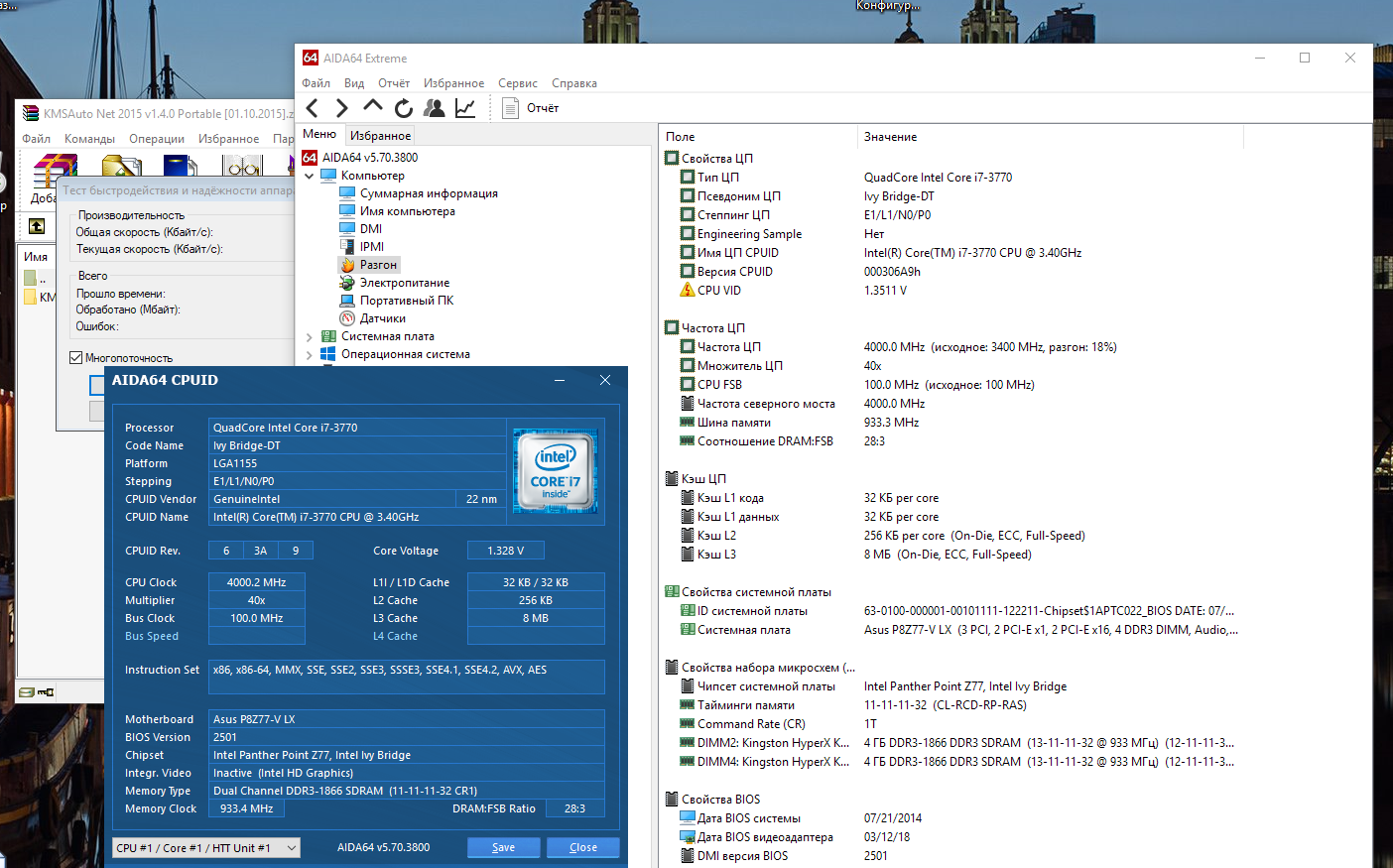This screenshot has height=868, width=1393.
Task: Refresh the AIDA64 page with the circular arrow
Action: tap(403, 108)
